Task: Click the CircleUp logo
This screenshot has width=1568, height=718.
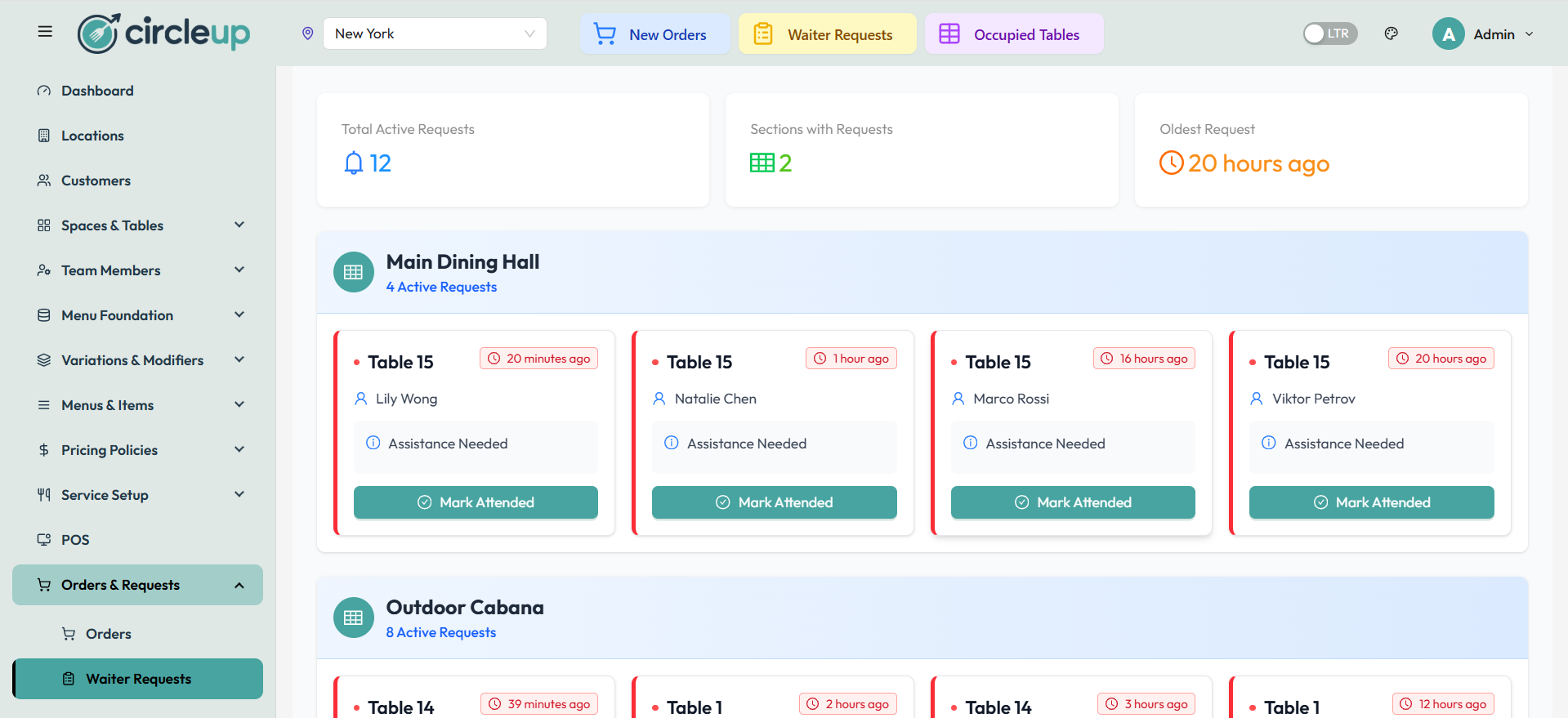Action: coord(163,33)
